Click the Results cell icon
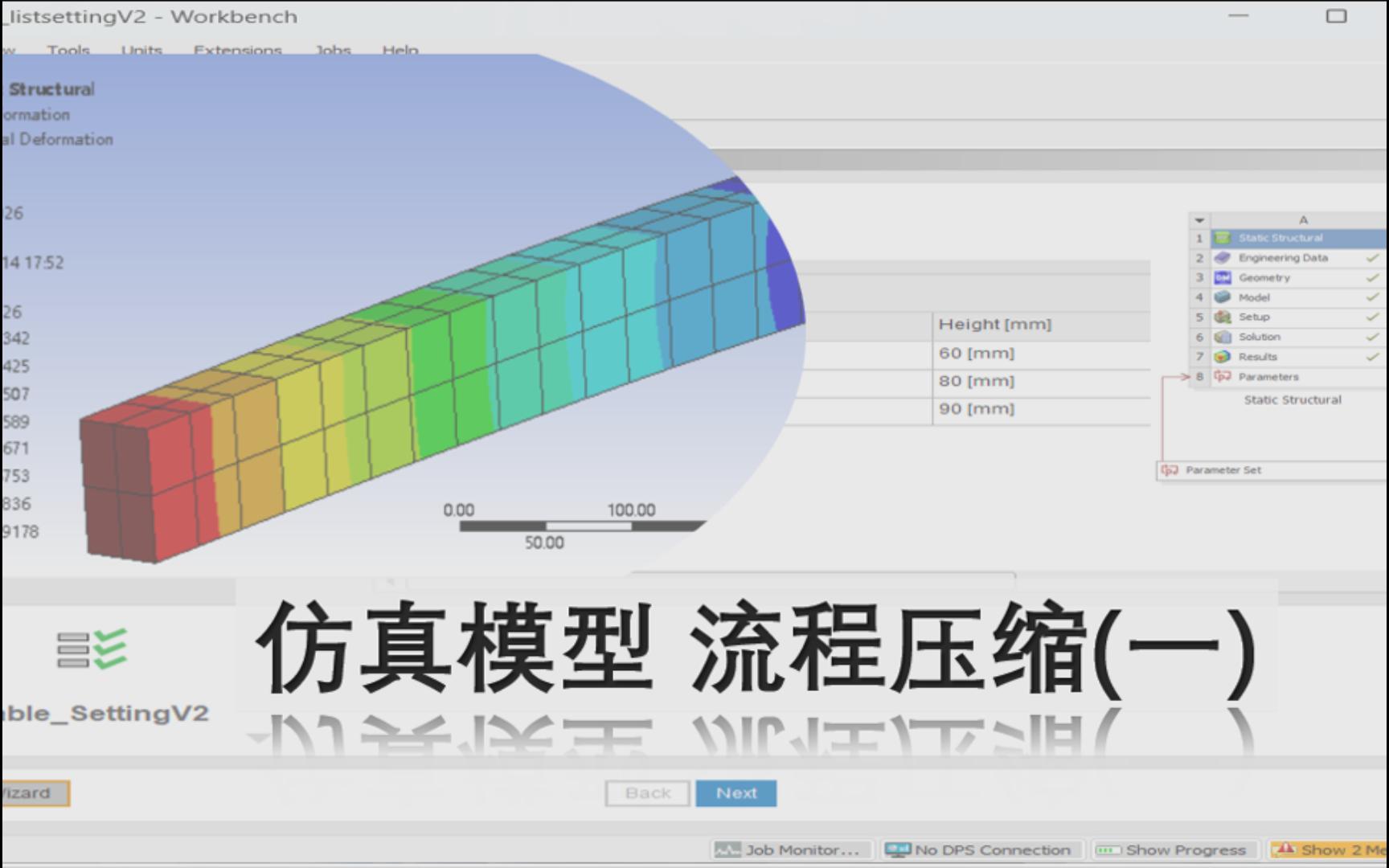Viewport: 1389px width, 868px height. point(1223,357)
